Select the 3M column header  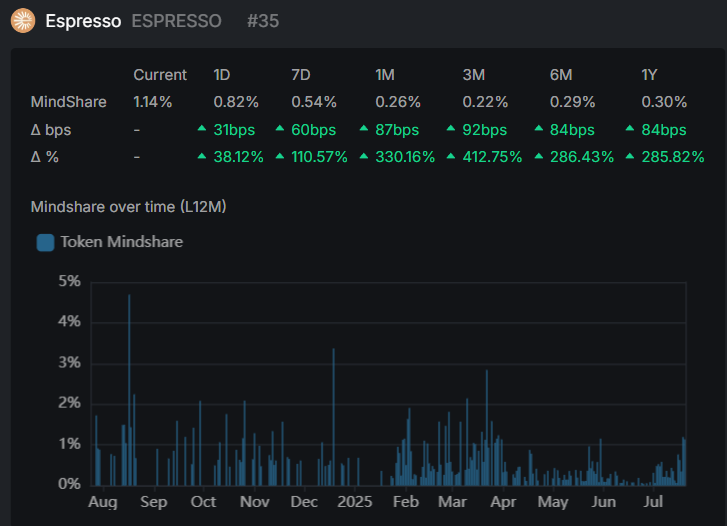(x=473, y=75)
